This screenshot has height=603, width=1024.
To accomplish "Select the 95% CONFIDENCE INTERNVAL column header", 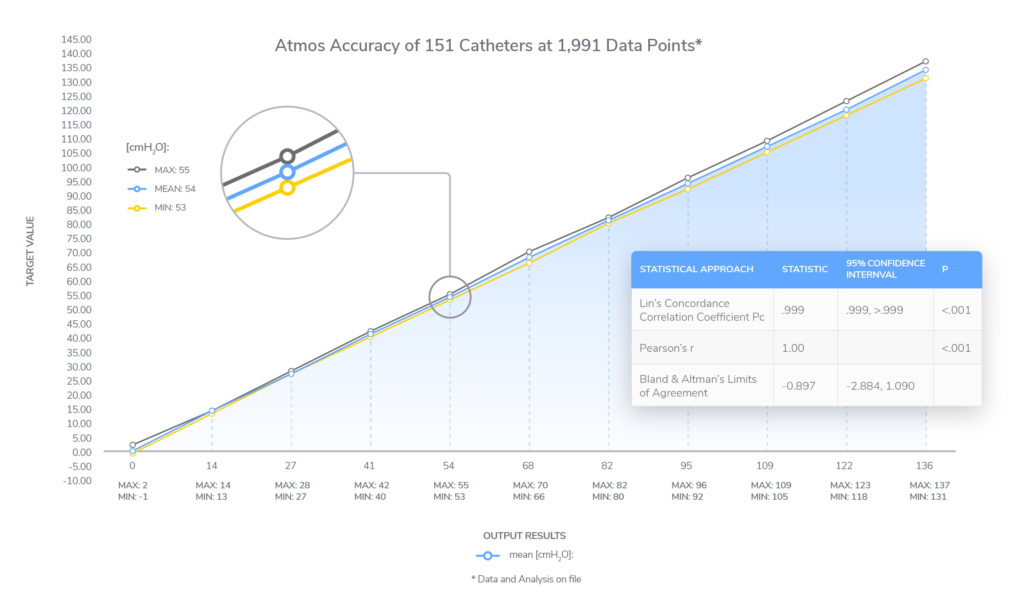I will 883,269.
